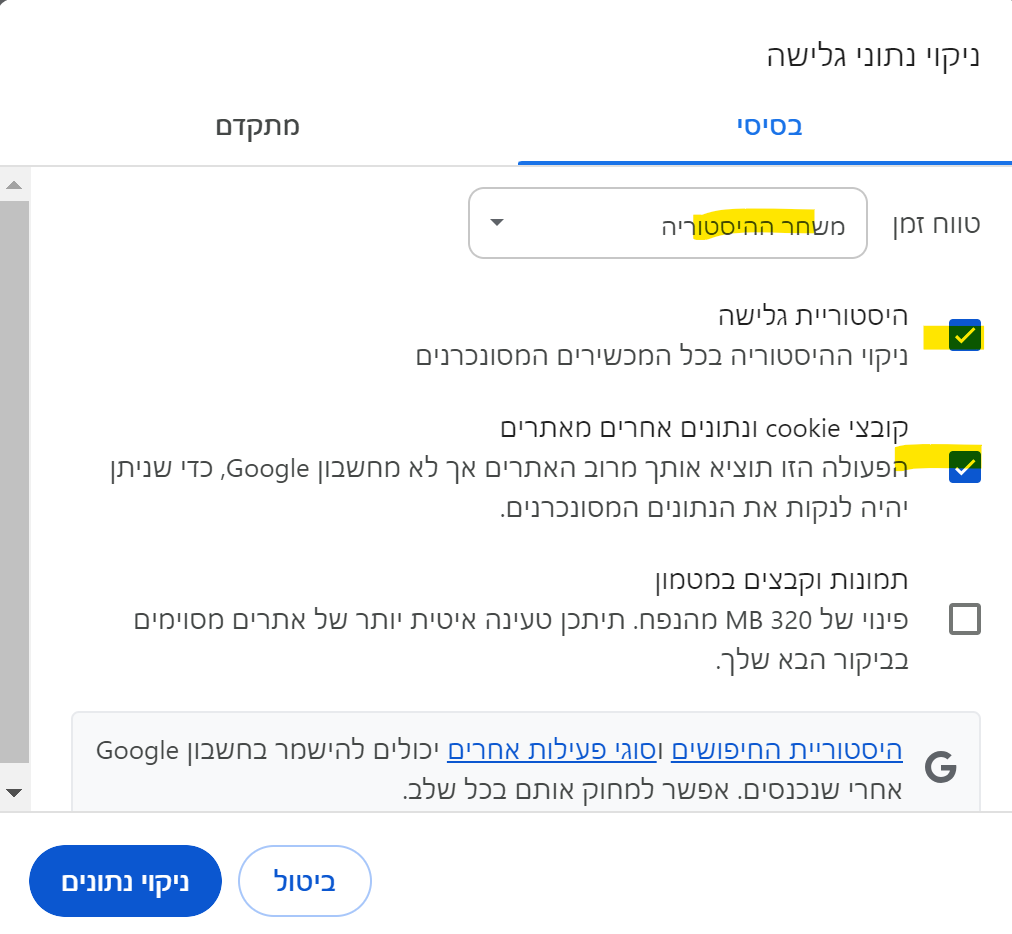This screenshot has height=934, width=1012.
Task: Click the scrollbar up arrow
Action: tap(14, 185)
